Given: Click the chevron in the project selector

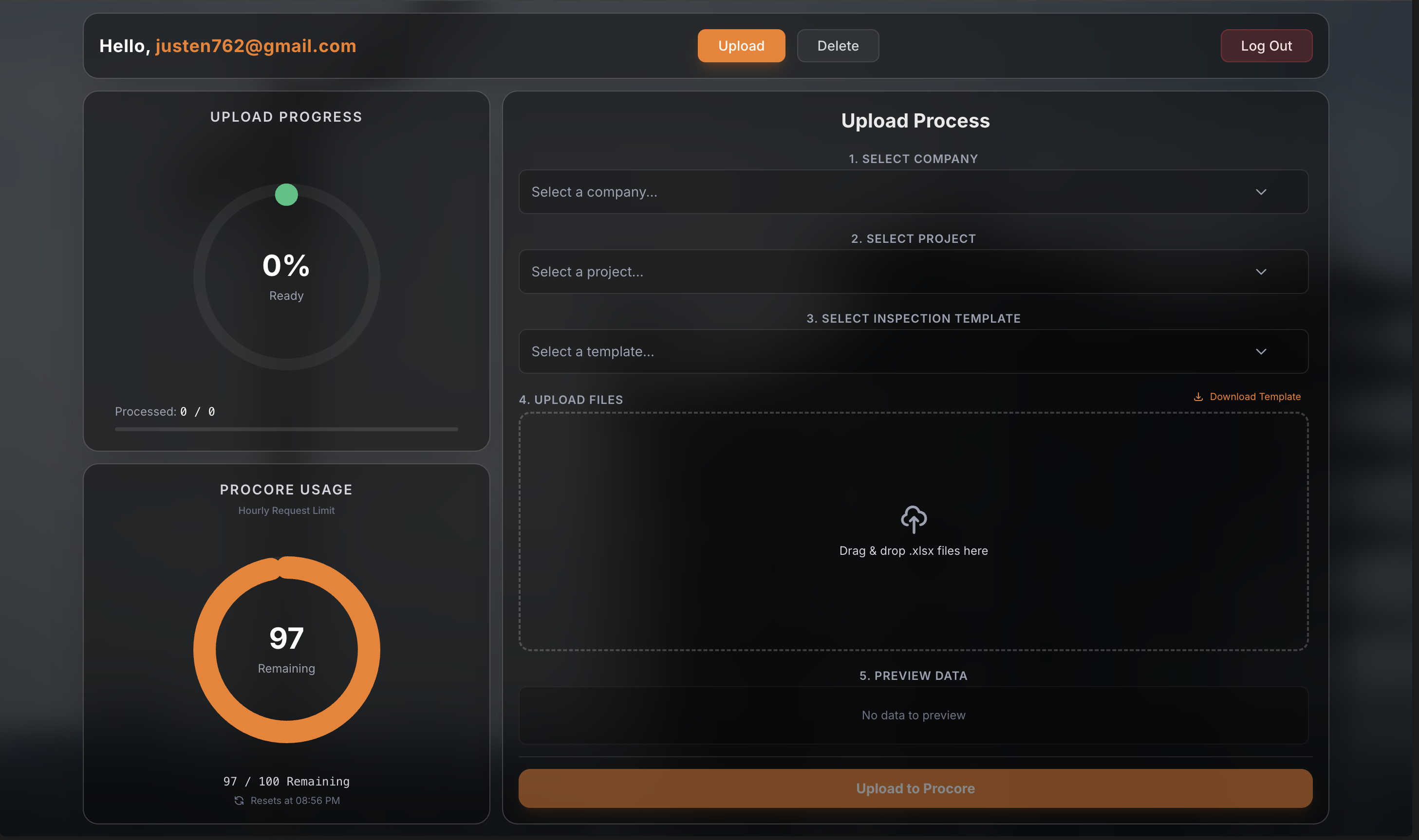Looking at the screenshot, I should click(x=1261, y=272).
